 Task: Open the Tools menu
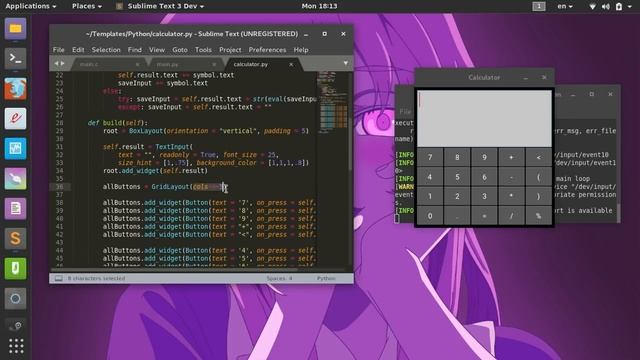(203, 50)
